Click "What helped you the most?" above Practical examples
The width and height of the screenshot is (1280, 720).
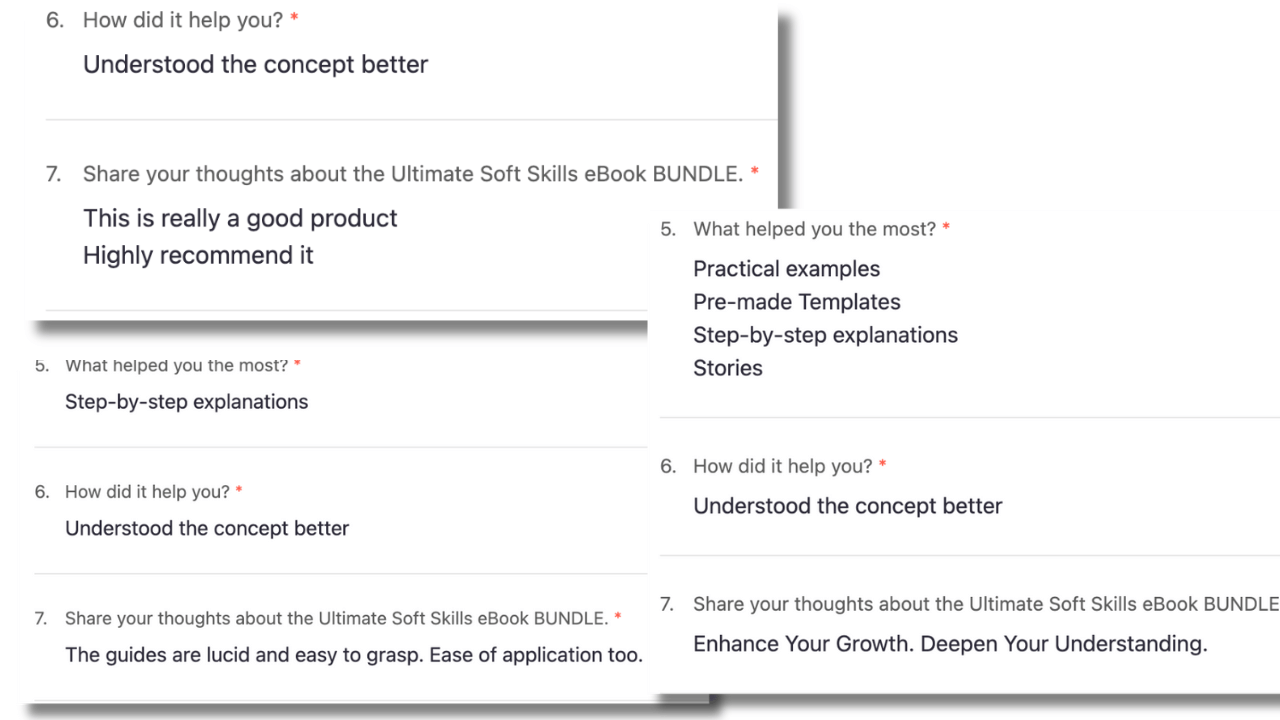coord(814,229)
